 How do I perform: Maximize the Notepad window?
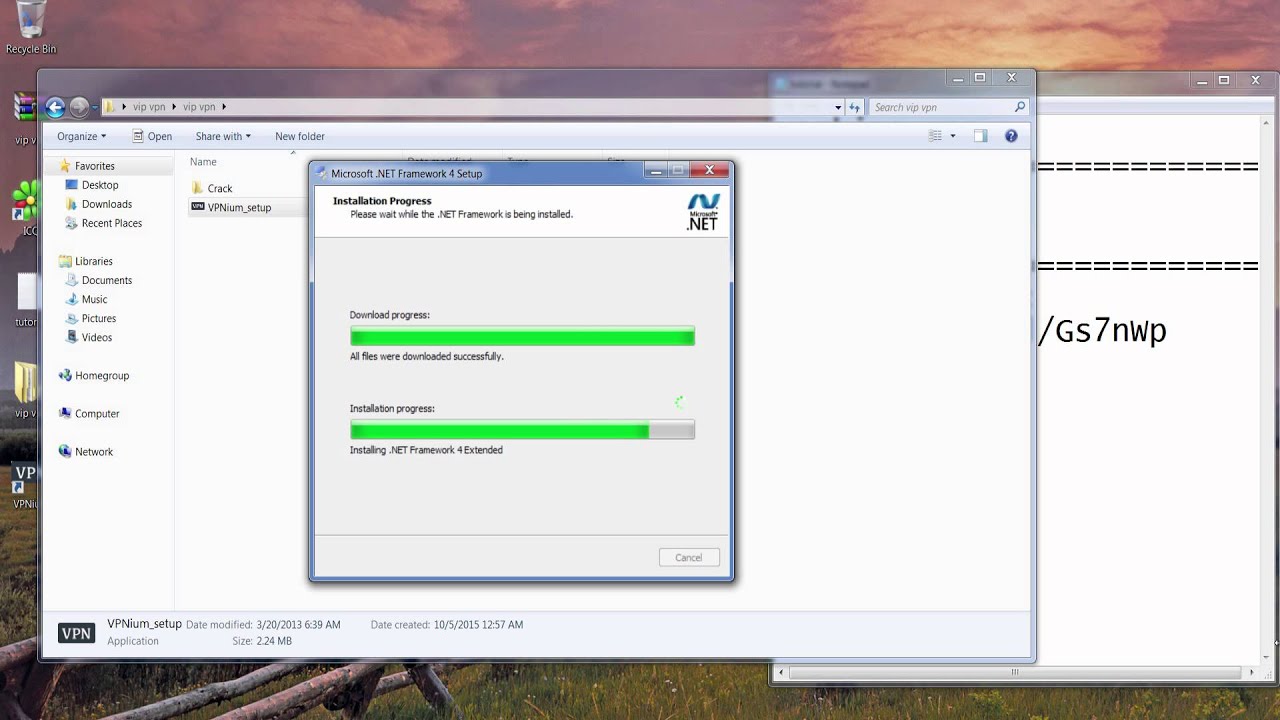pyautogui.click(x=1223, y=80)
